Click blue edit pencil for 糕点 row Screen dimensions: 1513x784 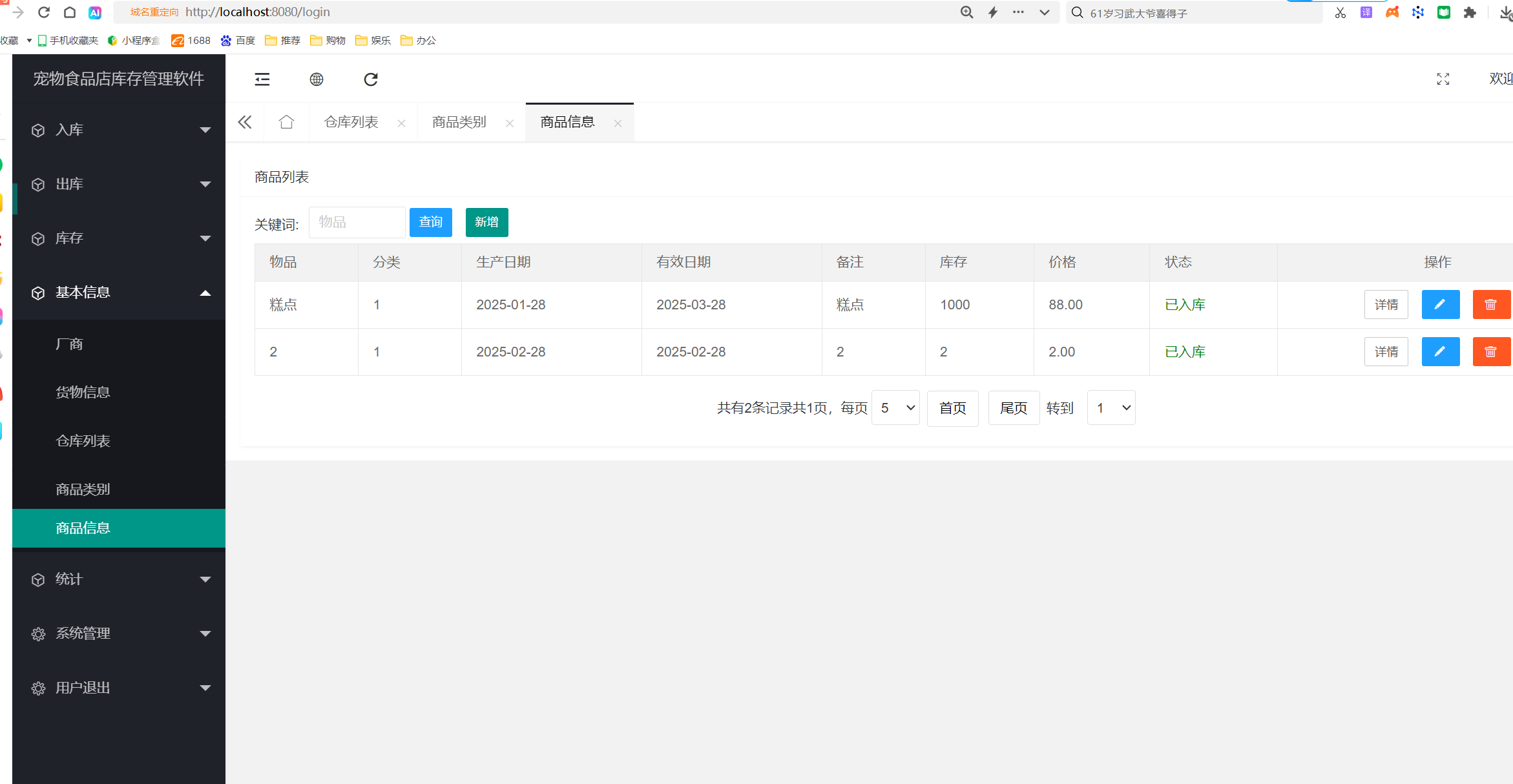point(1440,305)
